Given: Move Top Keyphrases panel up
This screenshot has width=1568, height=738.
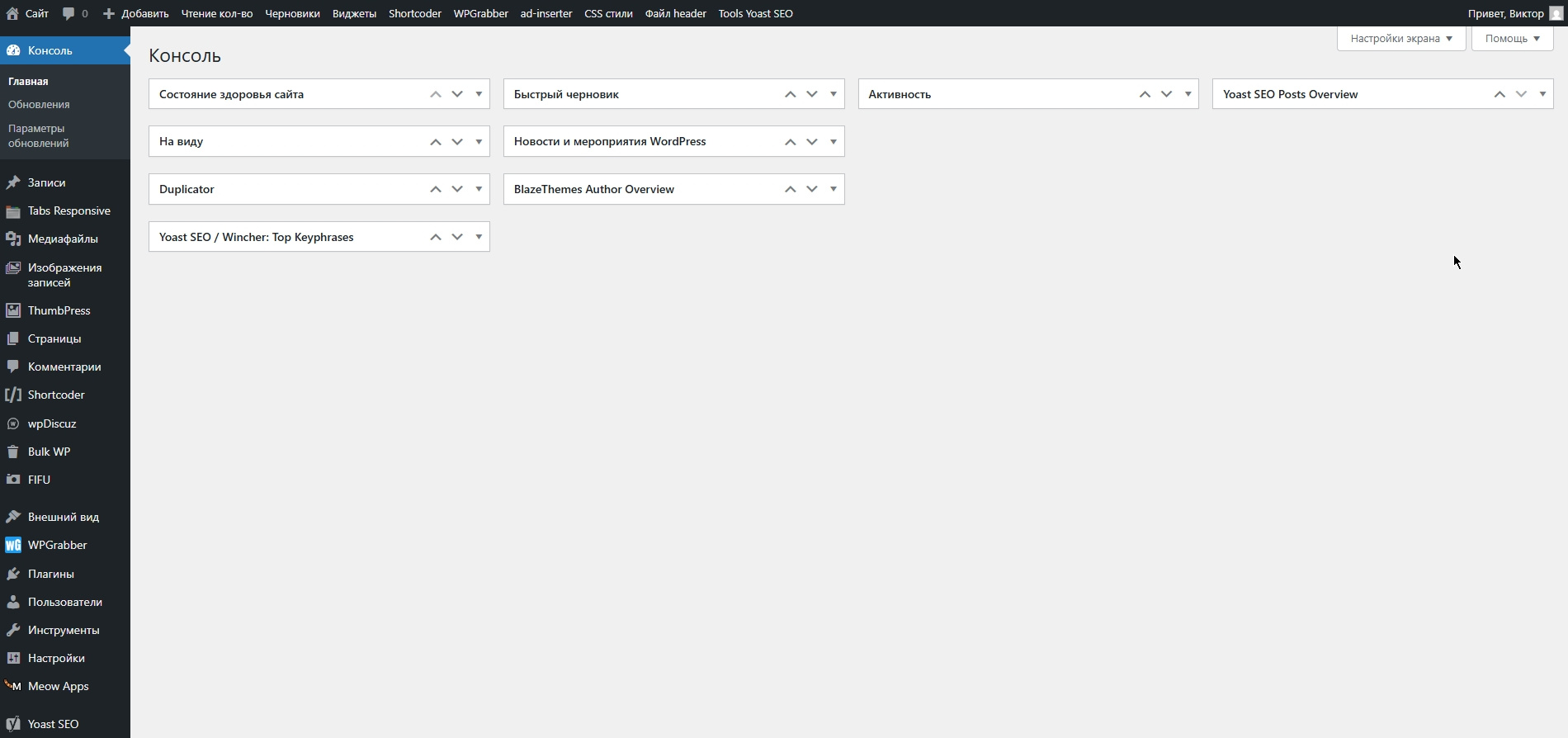Looking at the screenshot, I should click(x=436, y=237).
